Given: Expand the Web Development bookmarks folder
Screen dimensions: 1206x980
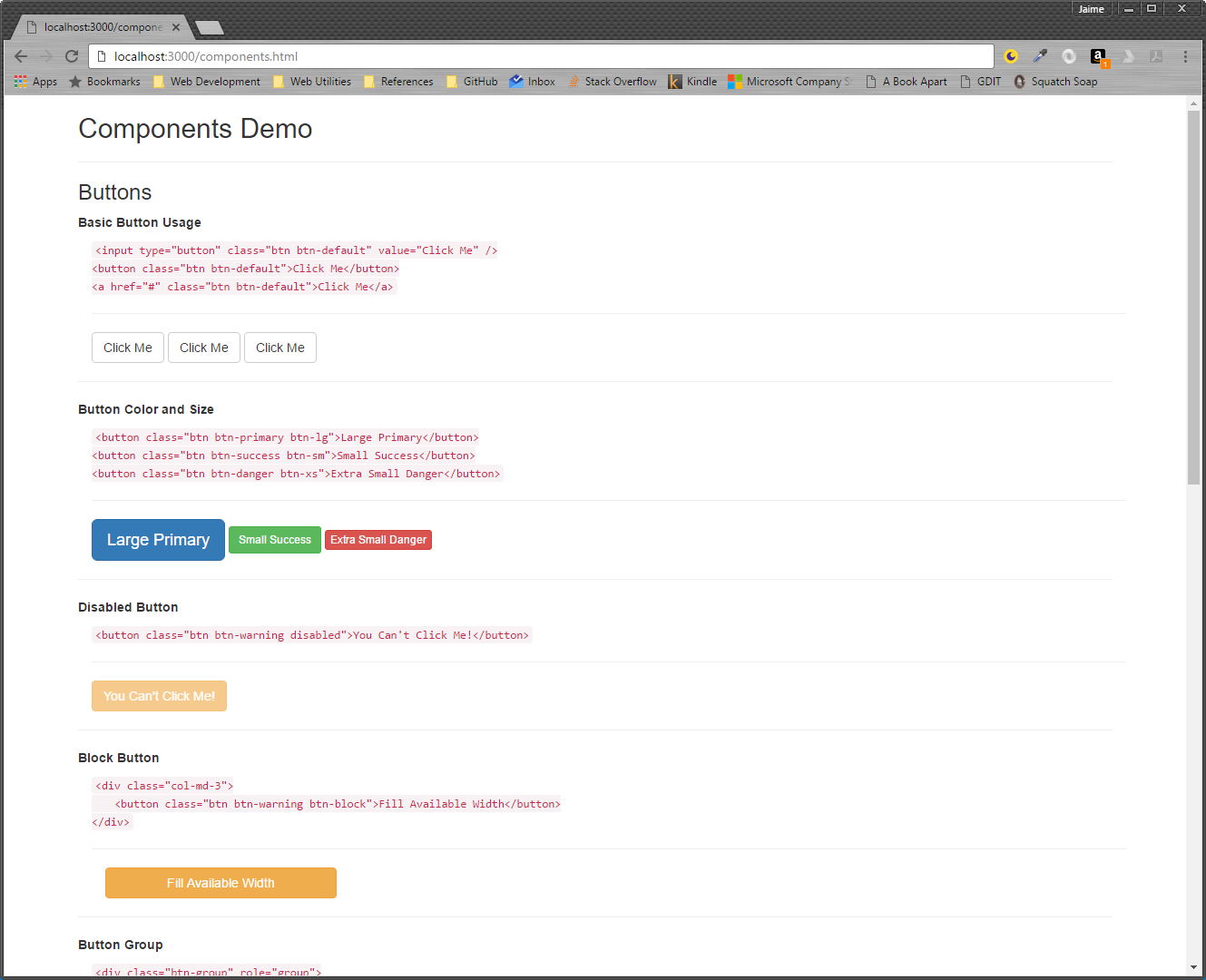Looking at the screenshot, I should point(207,82).
